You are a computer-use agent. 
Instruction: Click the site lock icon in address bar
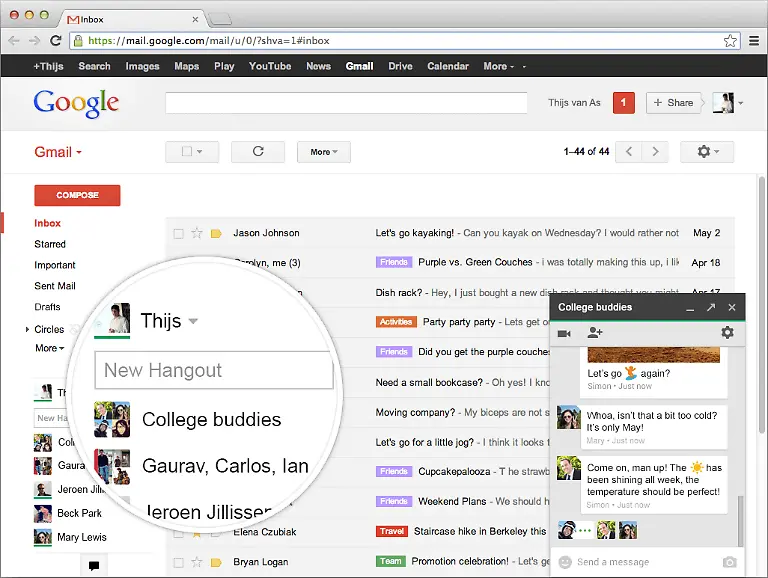[x=78, y=41]
